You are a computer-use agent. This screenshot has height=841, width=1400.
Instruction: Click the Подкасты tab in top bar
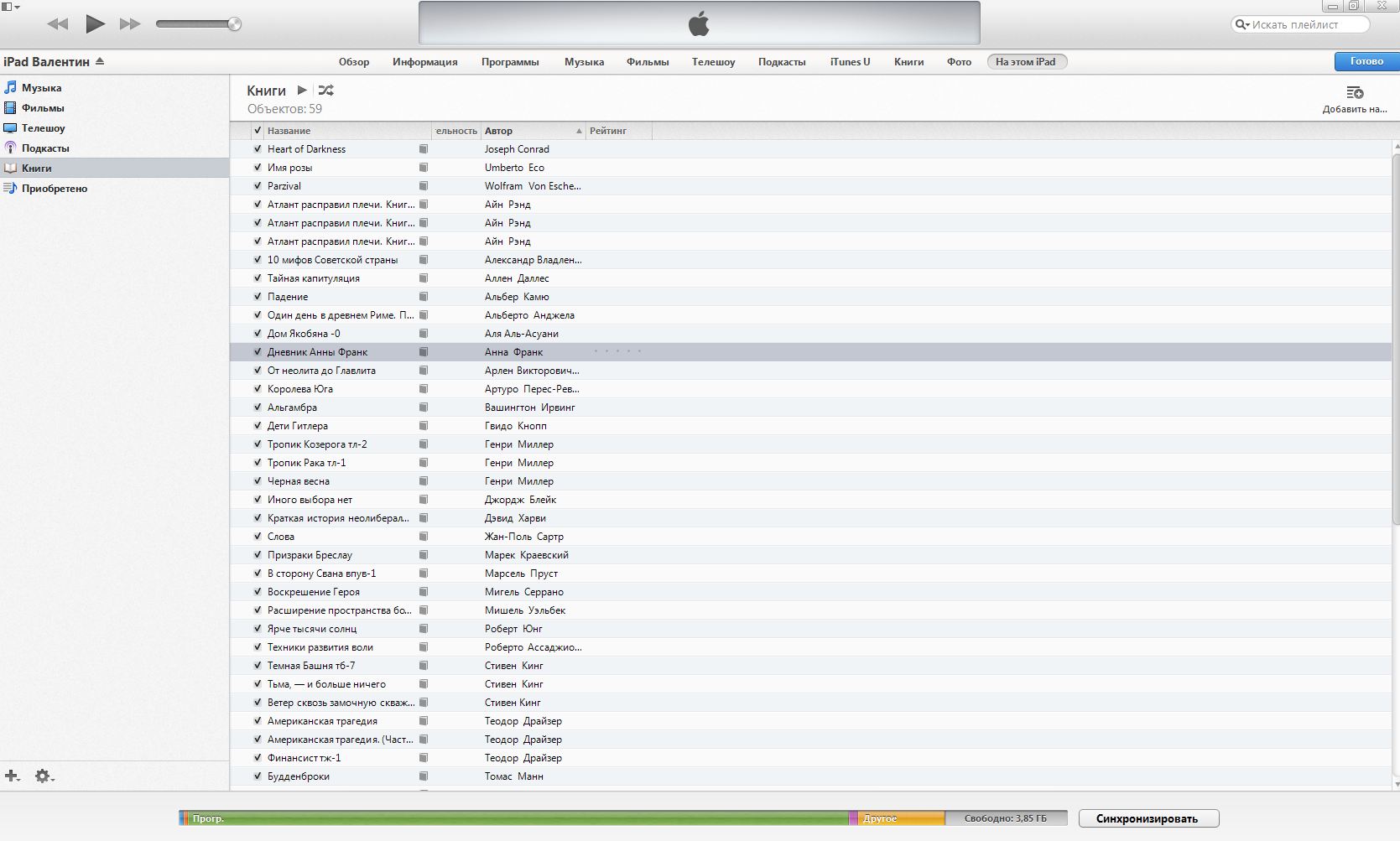(x=782, y=62)
